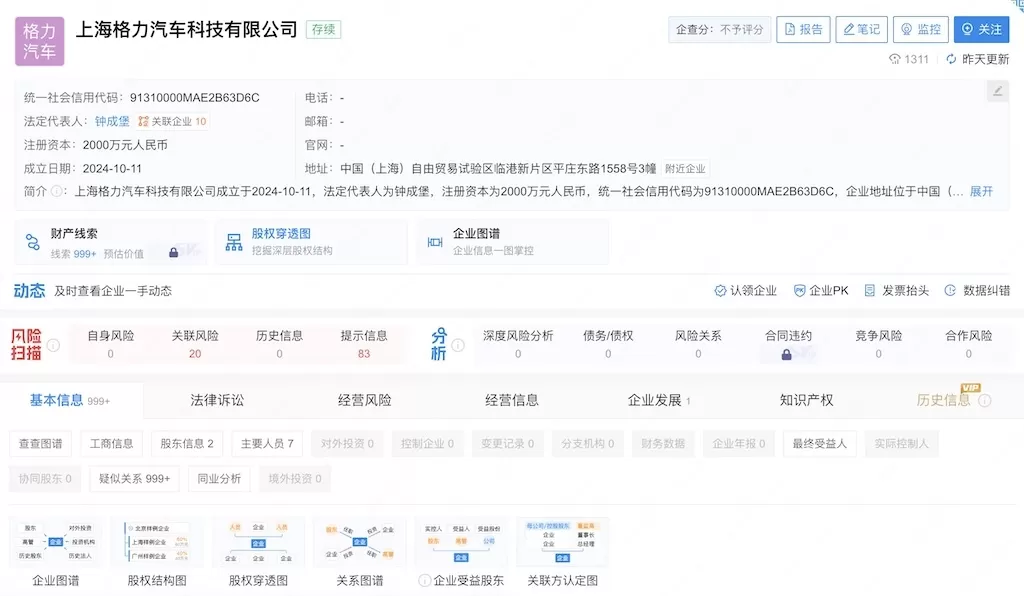Image resolution: width=1024 pixels, height=596 pixels.
Task: Follow the company with 关注 button
Action: click(x=981, y=30)
